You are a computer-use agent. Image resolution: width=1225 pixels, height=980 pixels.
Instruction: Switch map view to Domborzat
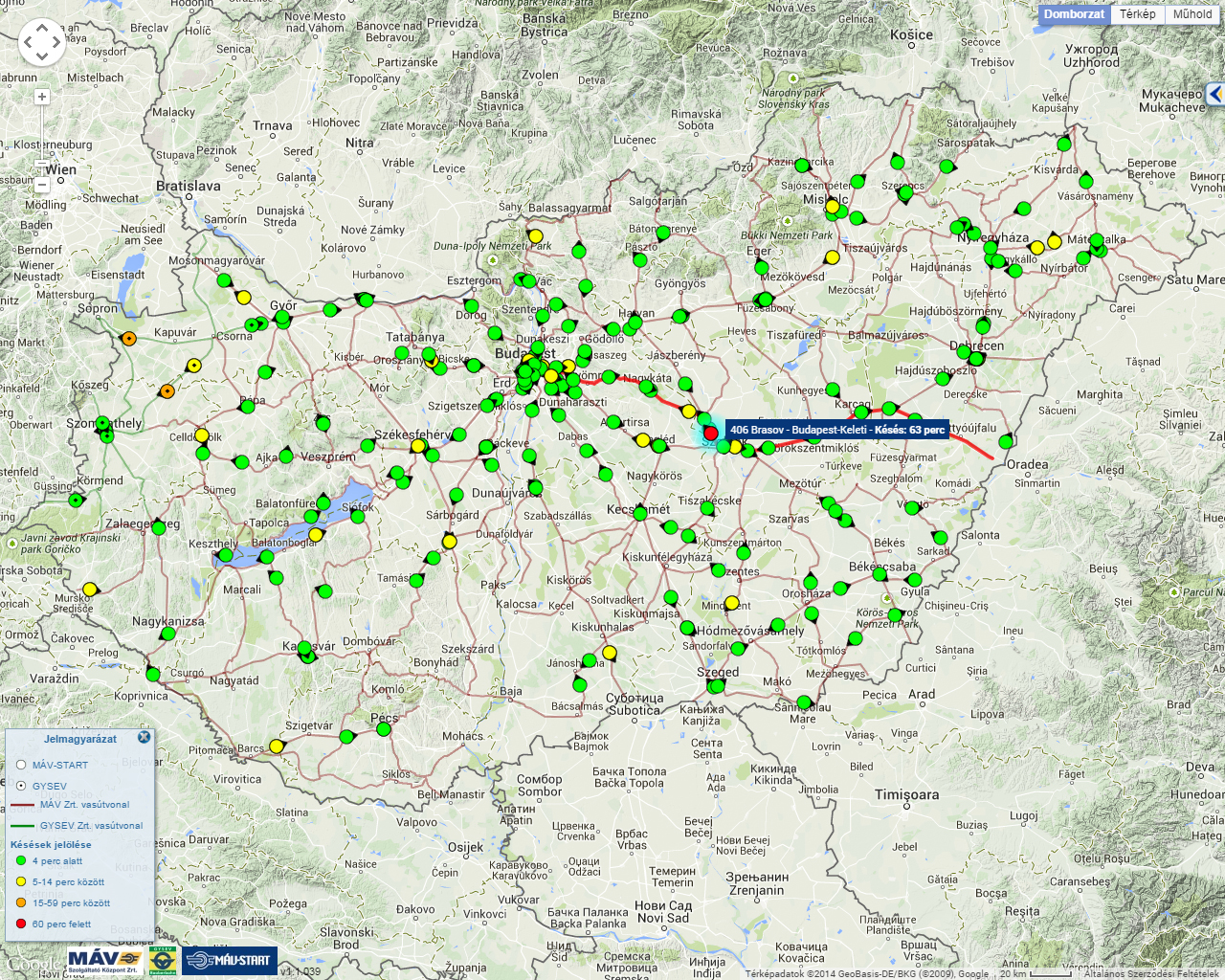[1074, 14]
